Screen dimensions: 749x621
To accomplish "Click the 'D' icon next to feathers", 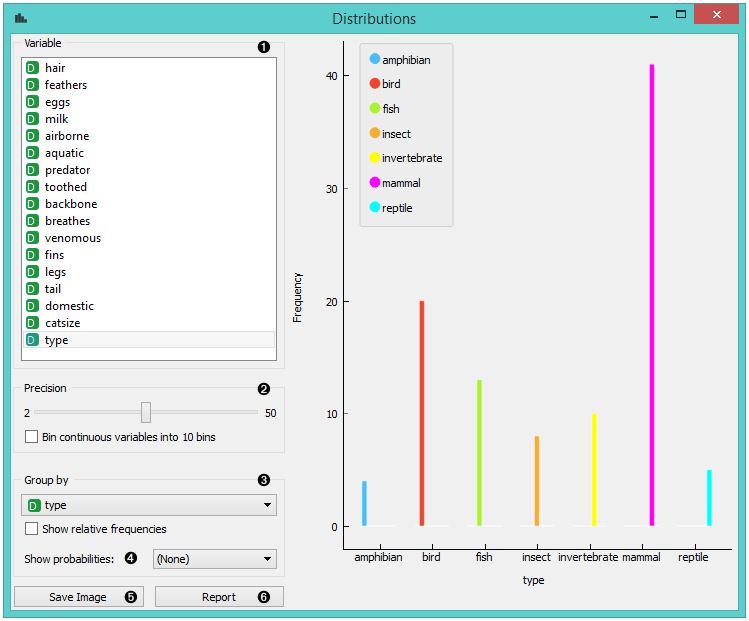I will (32, 85).
